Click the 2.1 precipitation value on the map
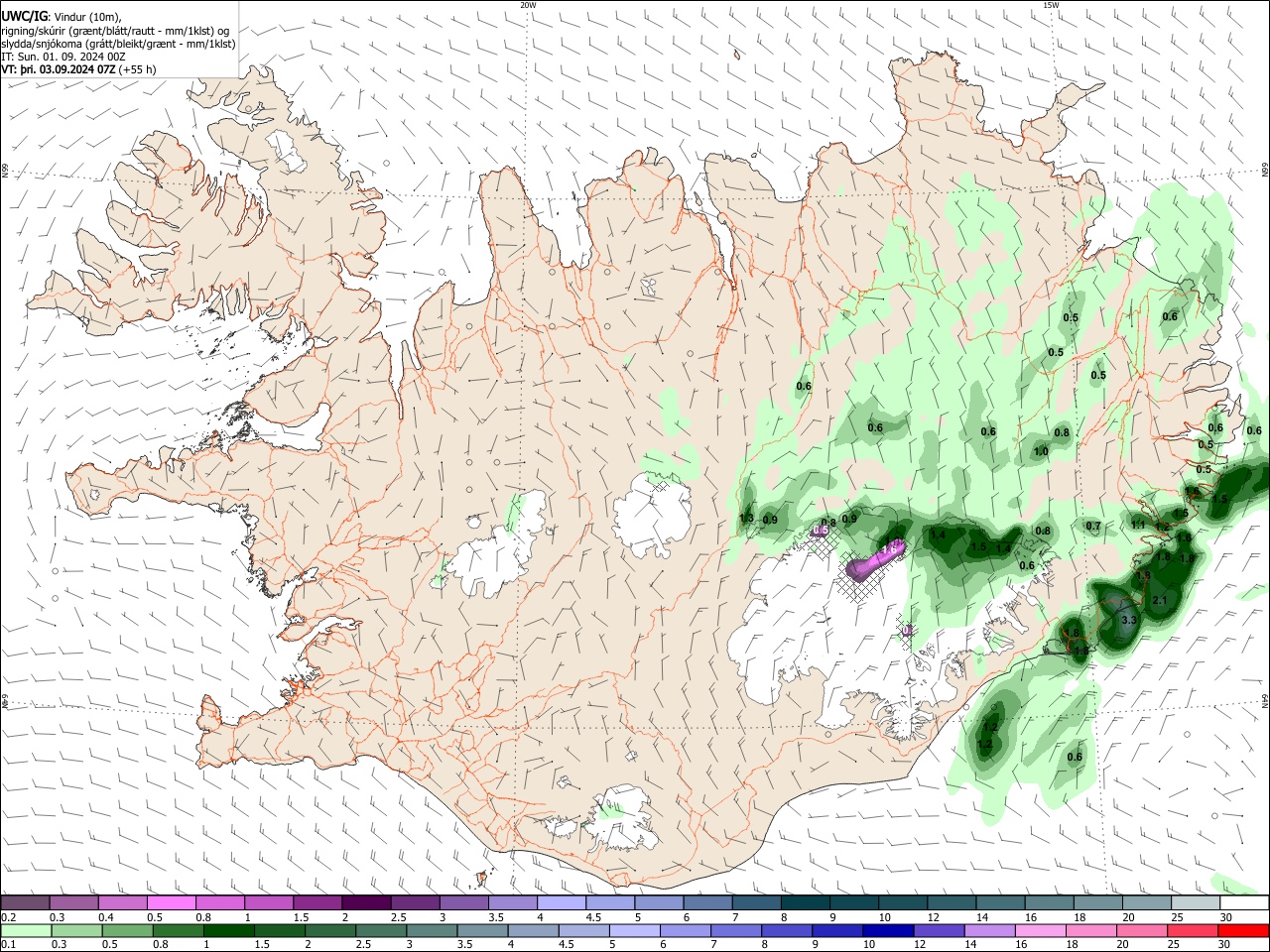Image resolution: width=1270 pixels, height=952 pixels. point(1161,601)
